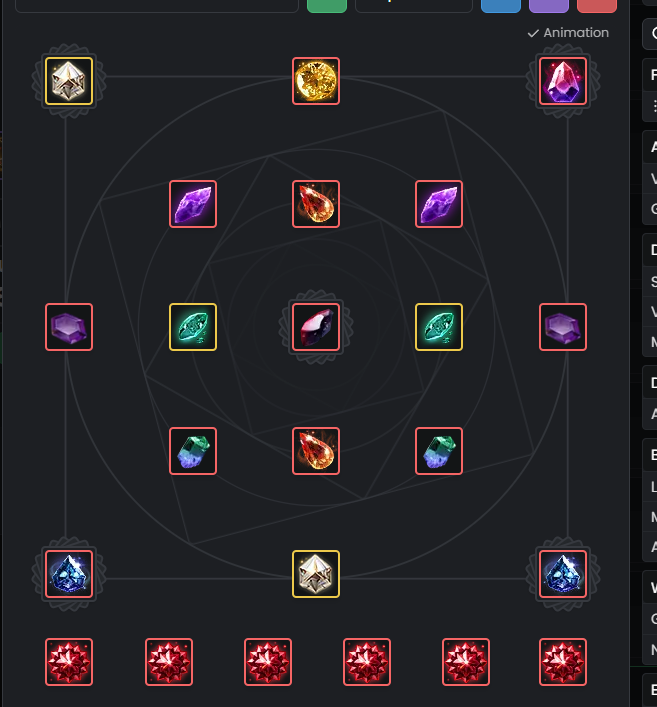Select the left purple hexagon gem on the outer ring
This screenshot has height=707, width=657.
pos(69,327)
